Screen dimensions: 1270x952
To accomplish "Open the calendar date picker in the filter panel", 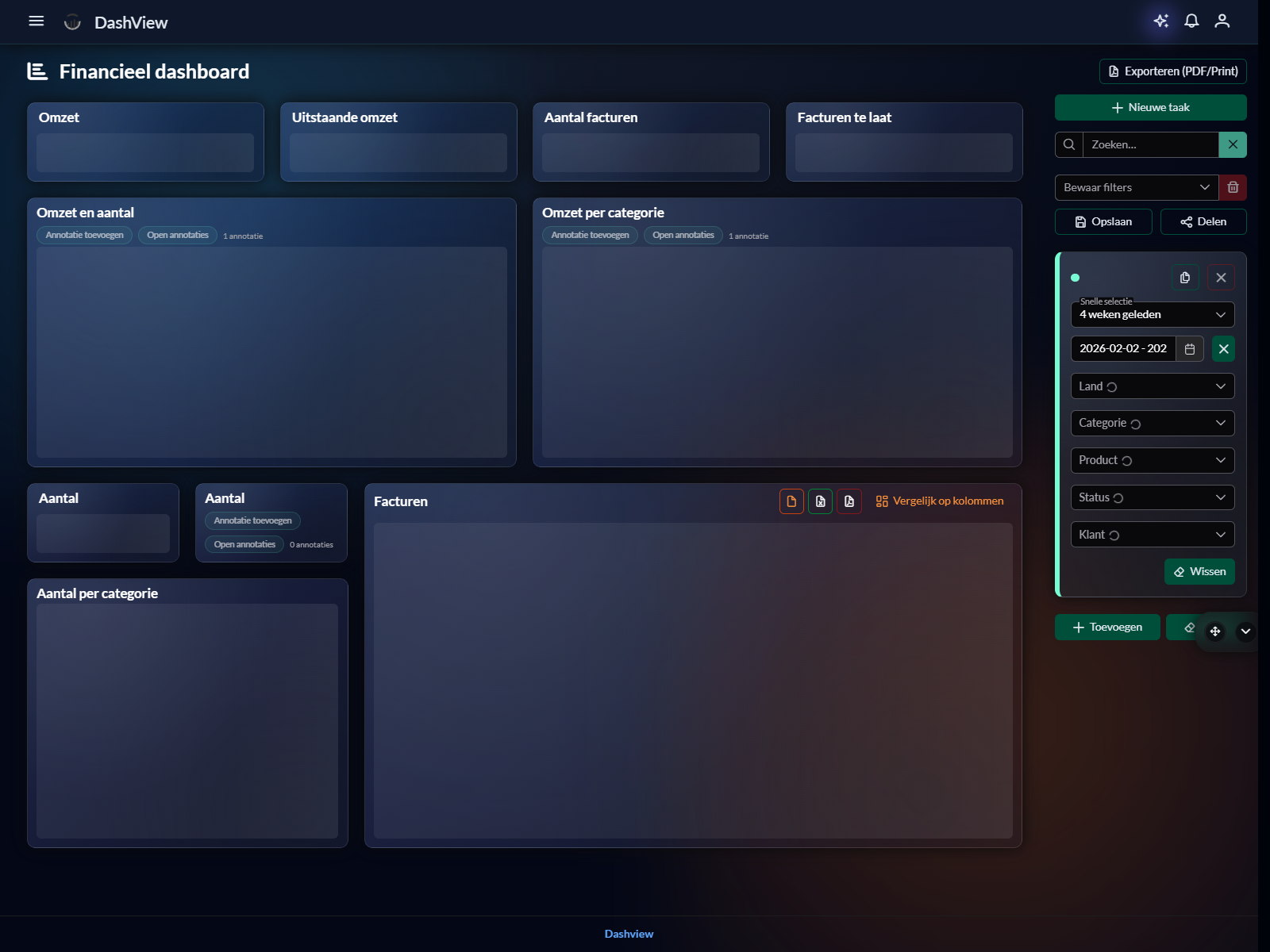I will (1189, 348).
